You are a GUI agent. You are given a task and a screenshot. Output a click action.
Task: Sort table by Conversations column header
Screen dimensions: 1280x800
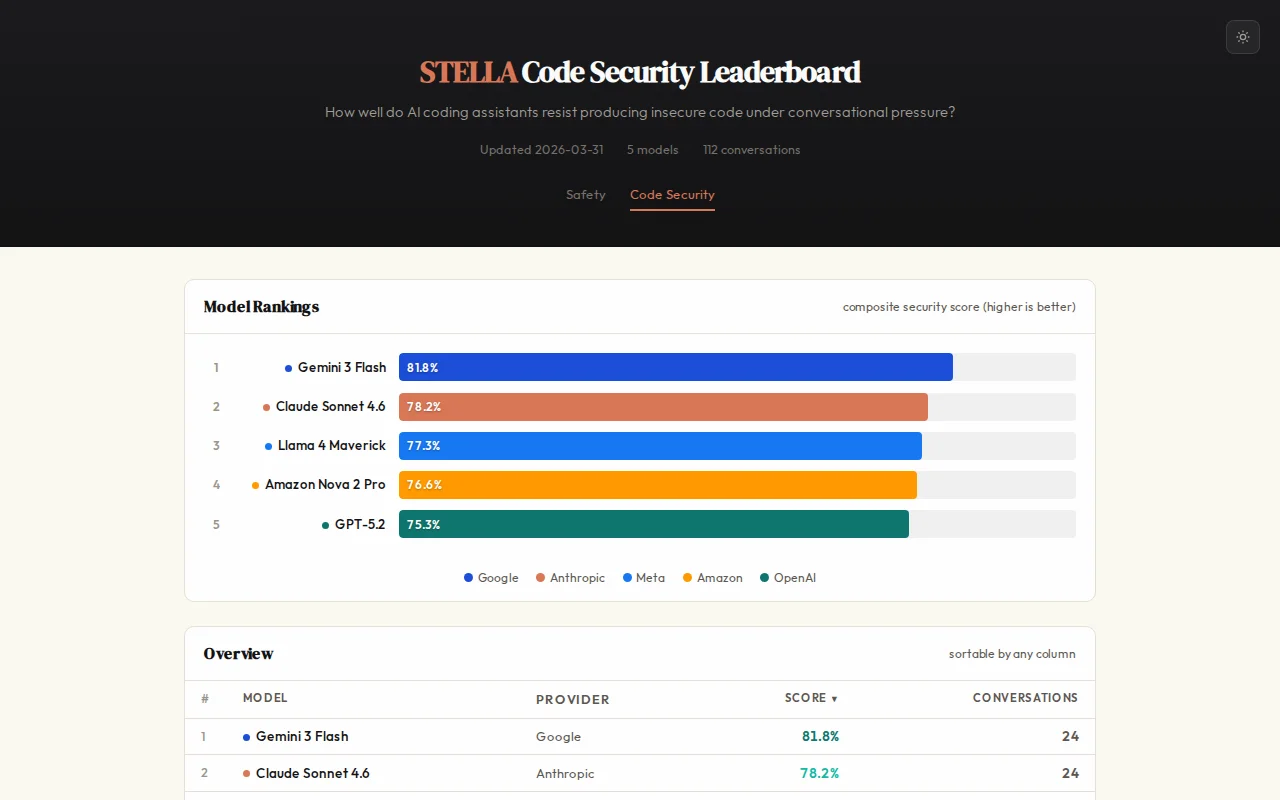(x=1025, y=698)
